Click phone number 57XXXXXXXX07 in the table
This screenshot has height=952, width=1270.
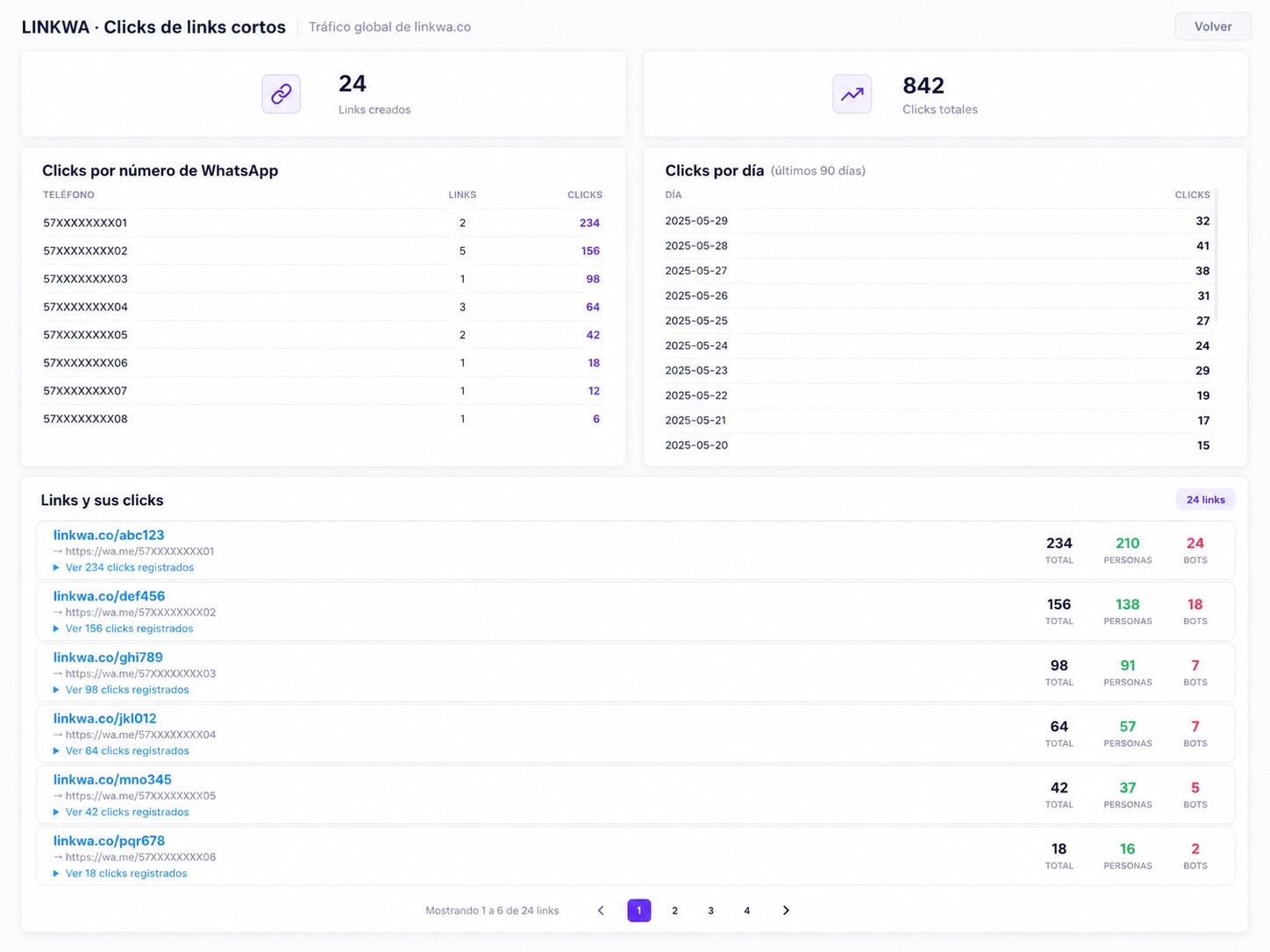[85, 391]
